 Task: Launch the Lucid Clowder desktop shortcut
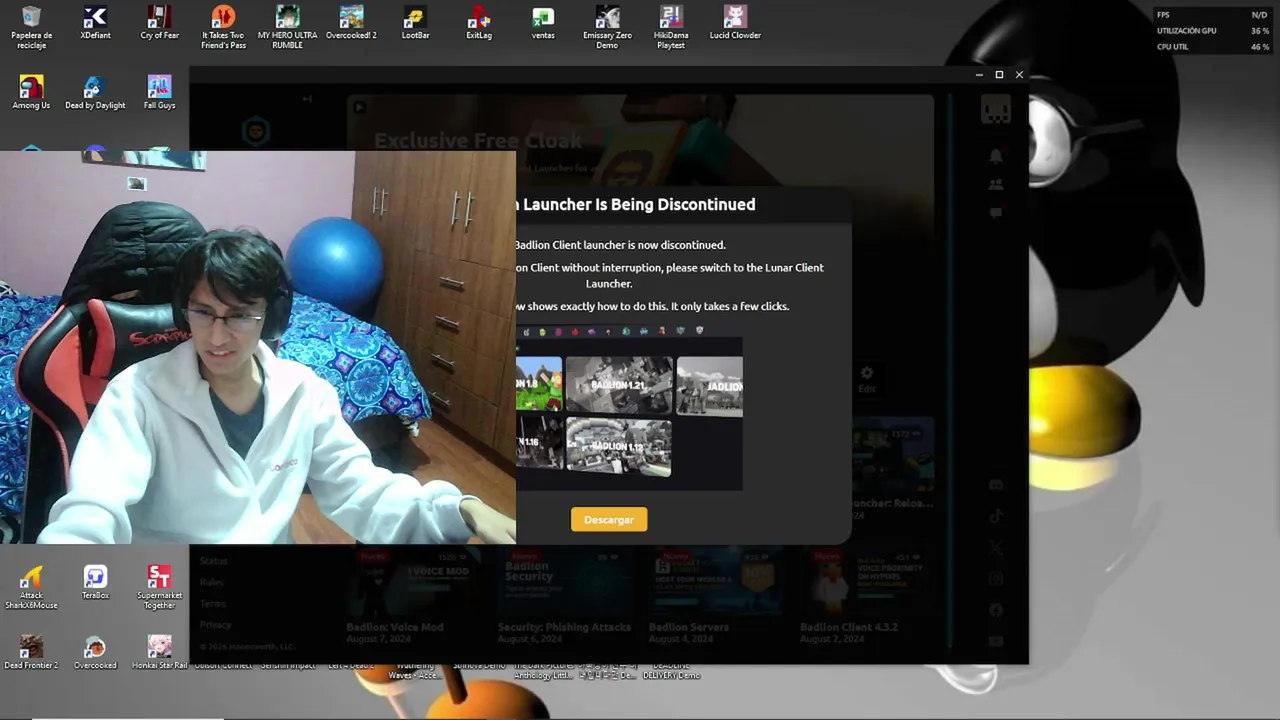tap(735, 23)
